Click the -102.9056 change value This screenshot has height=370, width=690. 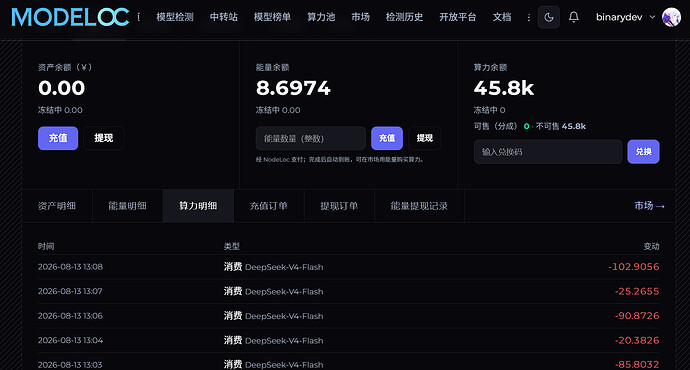coord(634,267)
